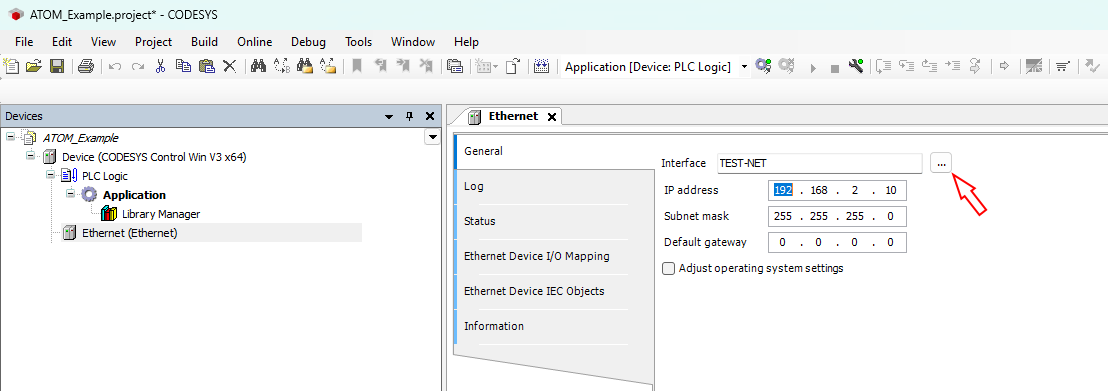Image resolution: width=1108 pixels, height=391 pixels.
Task: Open the Debug menu
Action: [309, 42]
